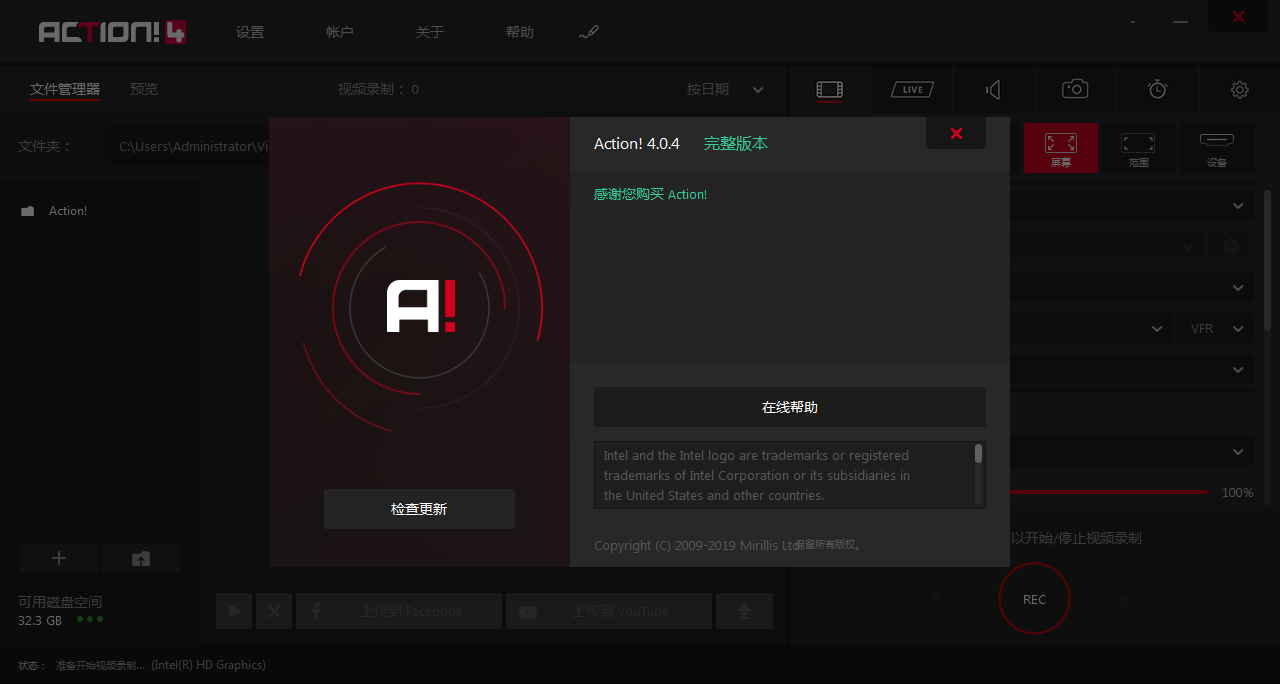1280x684 pixels.
Task: Upload to Facebook button
Action: [x=399, y=611]
